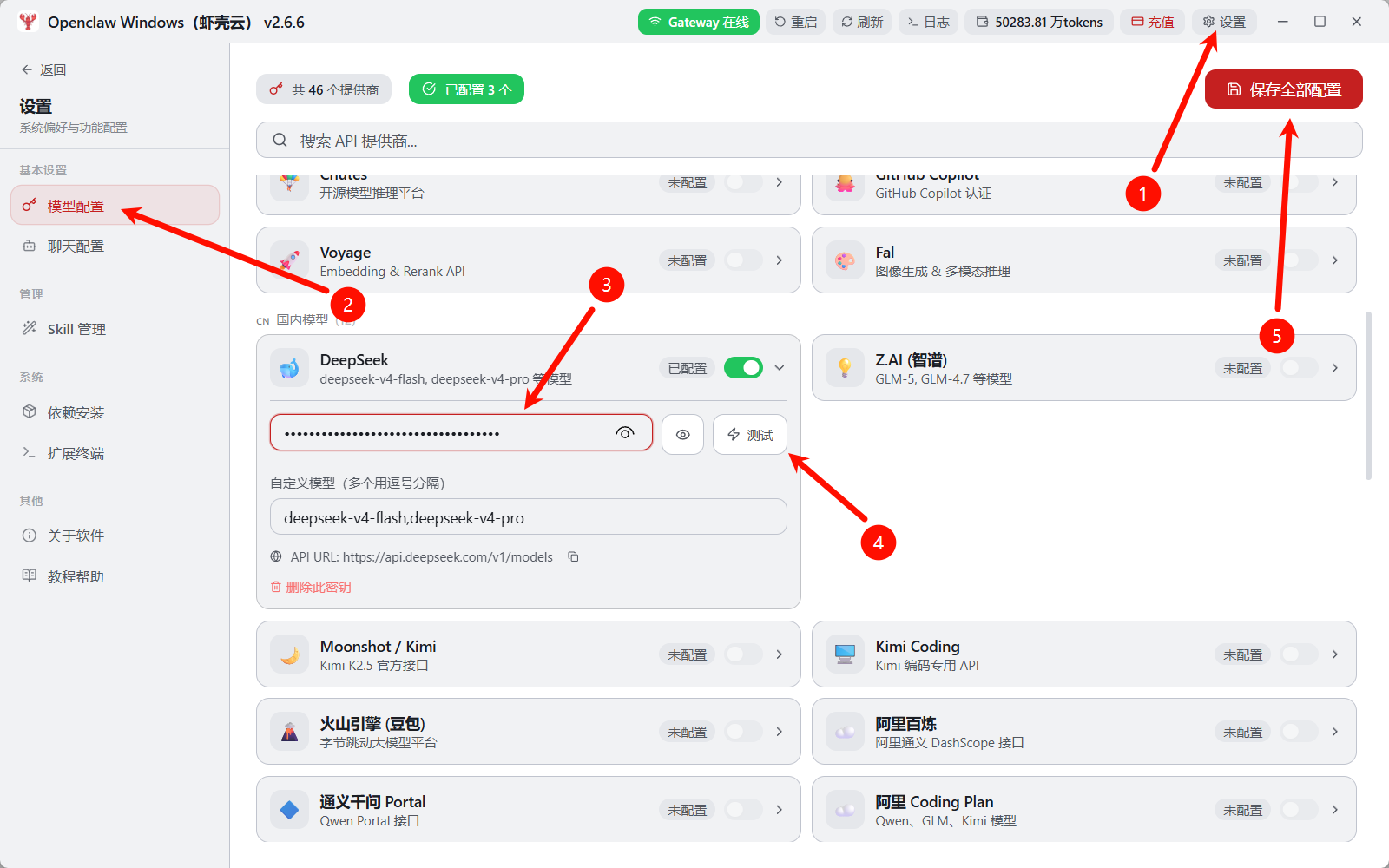Click the 共 46 个提供商 chip
Screen dimensions: 1389x868
coord(324,89)
